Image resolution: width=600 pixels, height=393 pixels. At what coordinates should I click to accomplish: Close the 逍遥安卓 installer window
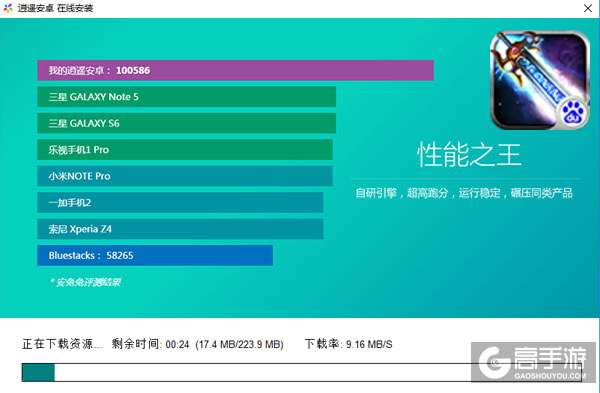tap(588, 8)
